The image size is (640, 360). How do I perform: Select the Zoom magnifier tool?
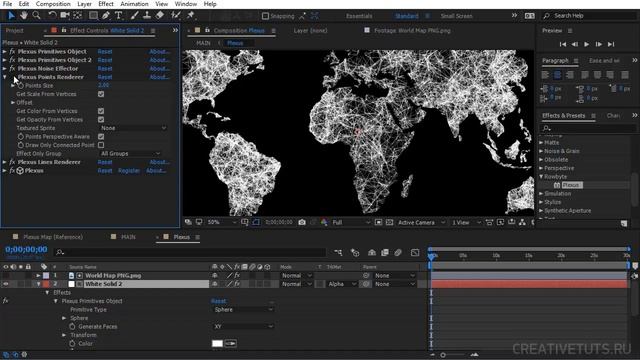tap(36, 16)
